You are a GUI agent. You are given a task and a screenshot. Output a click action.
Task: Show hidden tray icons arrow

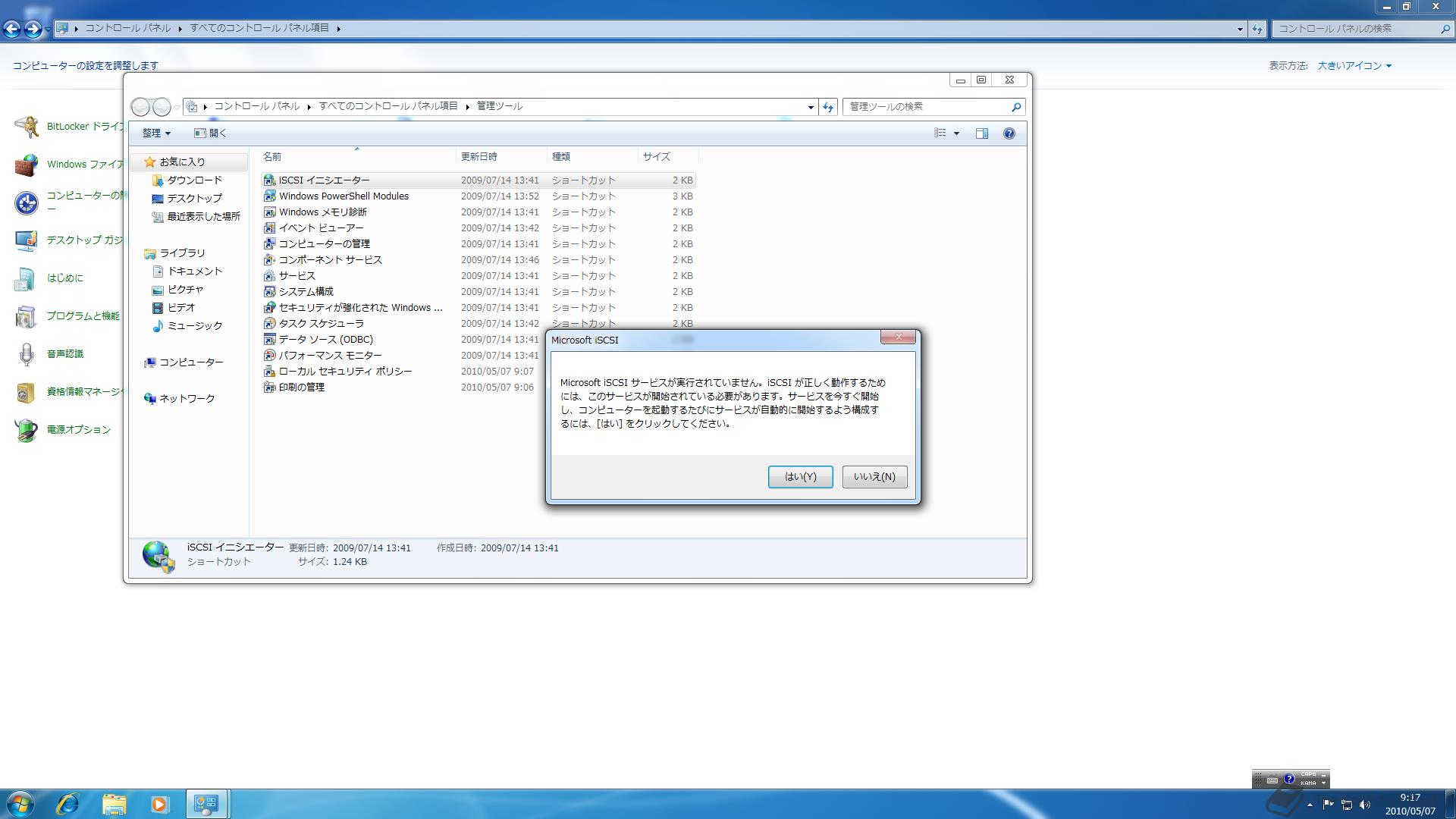tap(1310, 805)
